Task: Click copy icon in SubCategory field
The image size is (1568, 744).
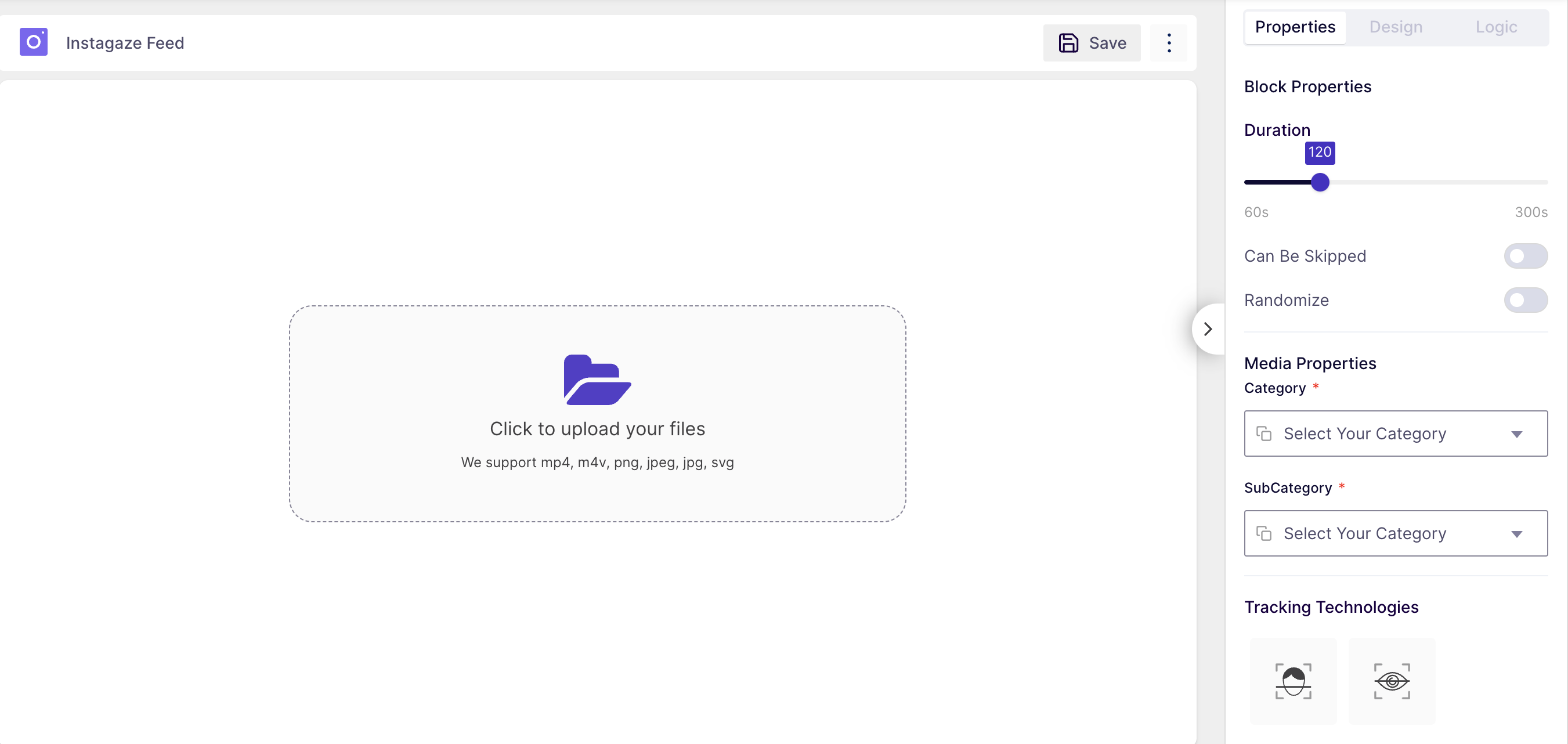Action: pos(1264,533)
